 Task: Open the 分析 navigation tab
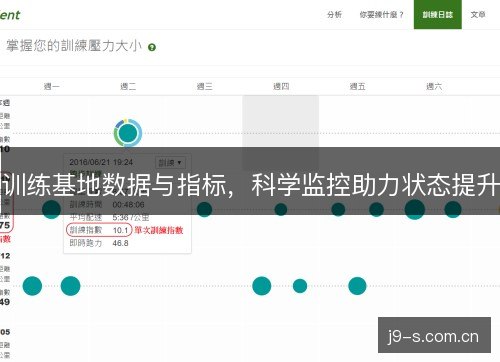334,15
